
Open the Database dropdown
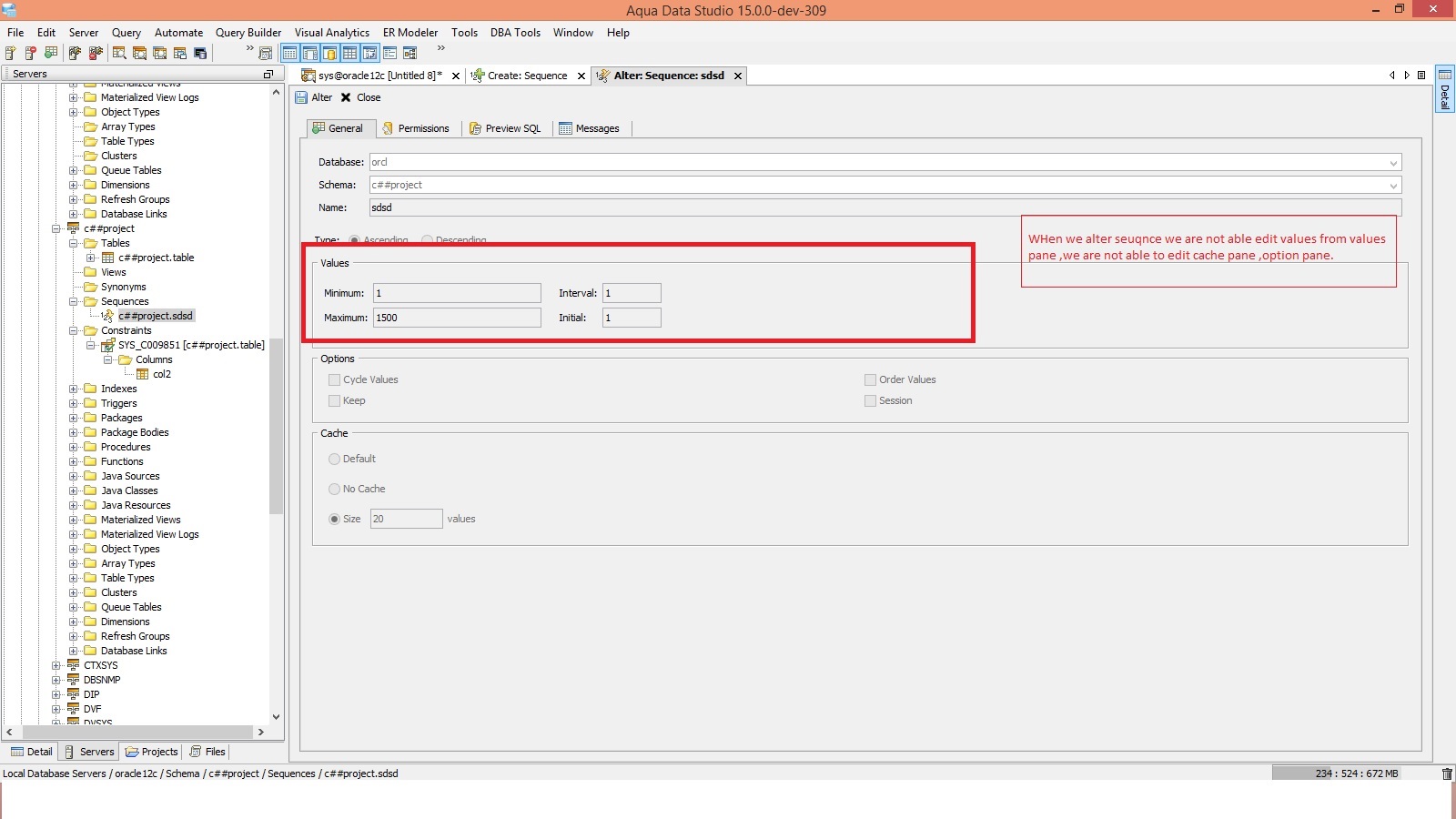click(1392, 163)
